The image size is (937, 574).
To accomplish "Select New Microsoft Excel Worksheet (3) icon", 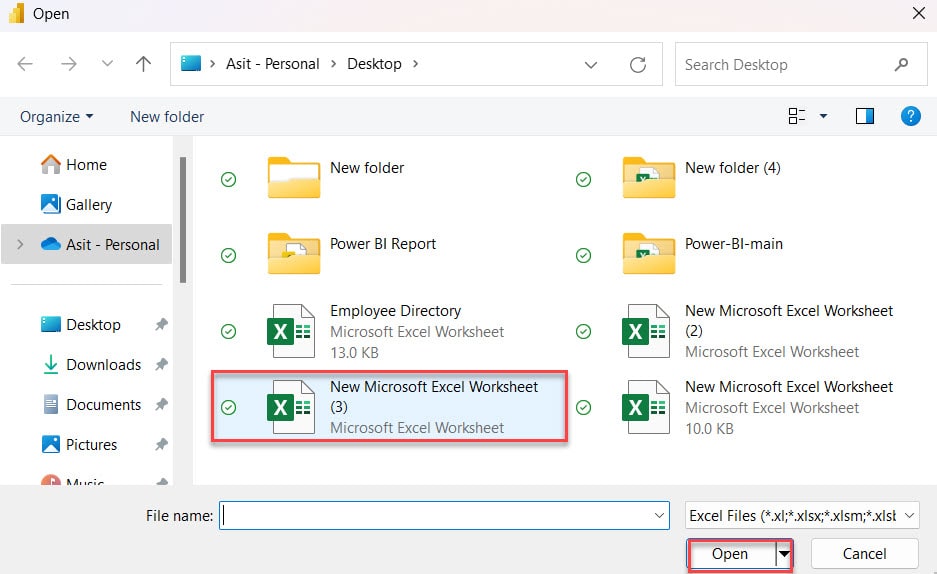I will tap(290, 407).
